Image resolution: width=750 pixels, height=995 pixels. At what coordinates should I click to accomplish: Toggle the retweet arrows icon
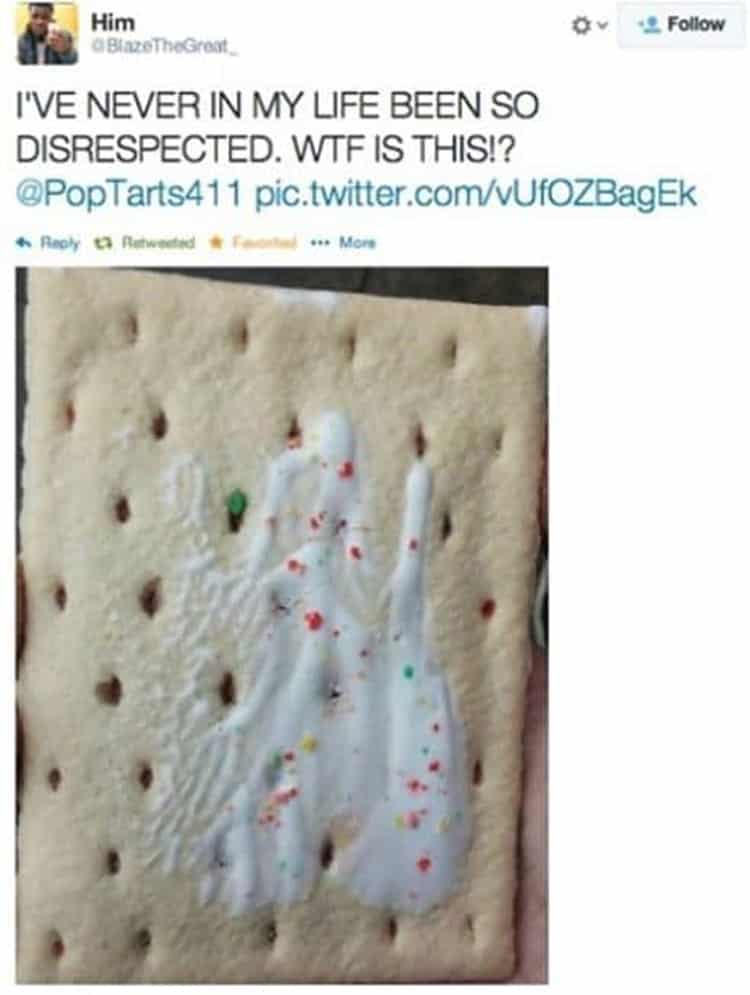[x=102, y=242]
